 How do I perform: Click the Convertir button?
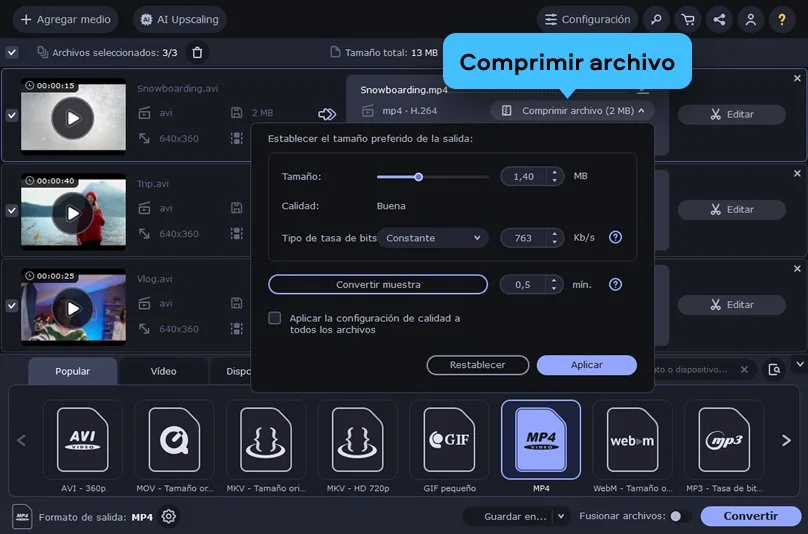click(x=750, y=516)
